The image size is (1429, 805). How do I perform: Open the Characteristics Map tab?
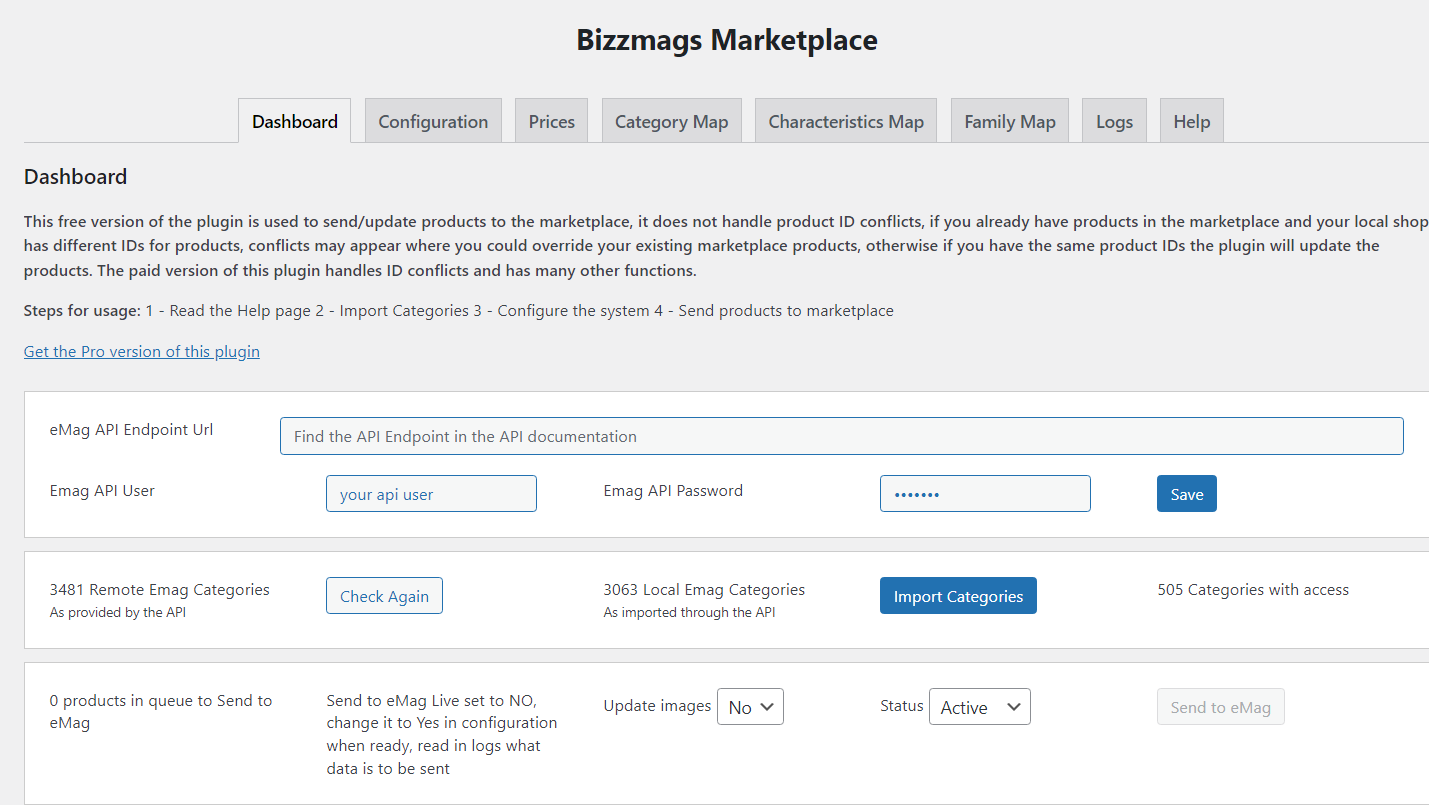coord(845,121)
